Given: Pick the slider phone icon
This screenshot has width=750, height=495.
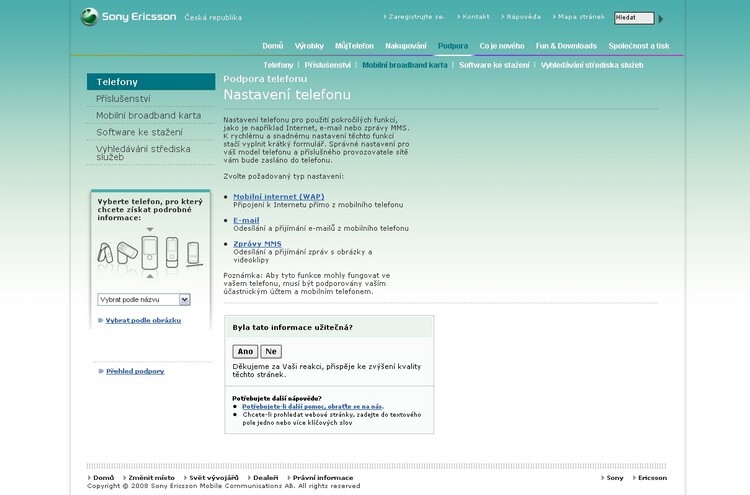Looking at the screenshot, I should 173,250.
